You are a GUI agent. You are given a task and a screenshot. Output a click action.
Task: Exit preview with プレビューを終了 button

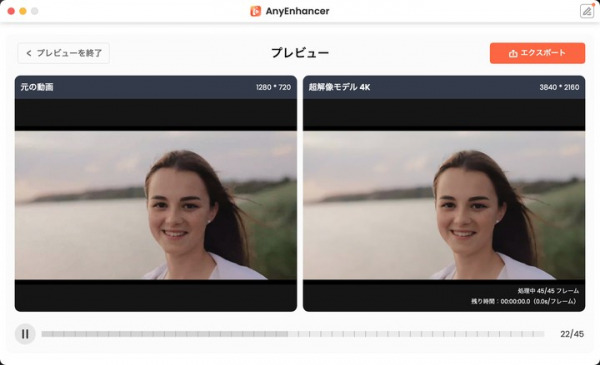pos(64,53)
